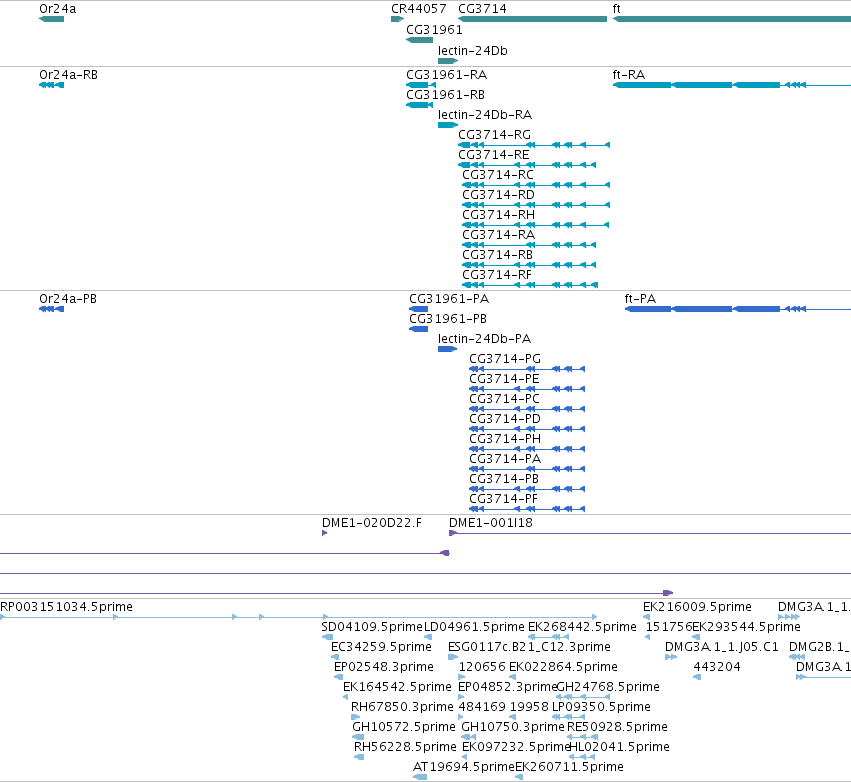Click CG3714-RH transcript label
Image resolution: width=851 pixels, height=782 pixels.
498,215
